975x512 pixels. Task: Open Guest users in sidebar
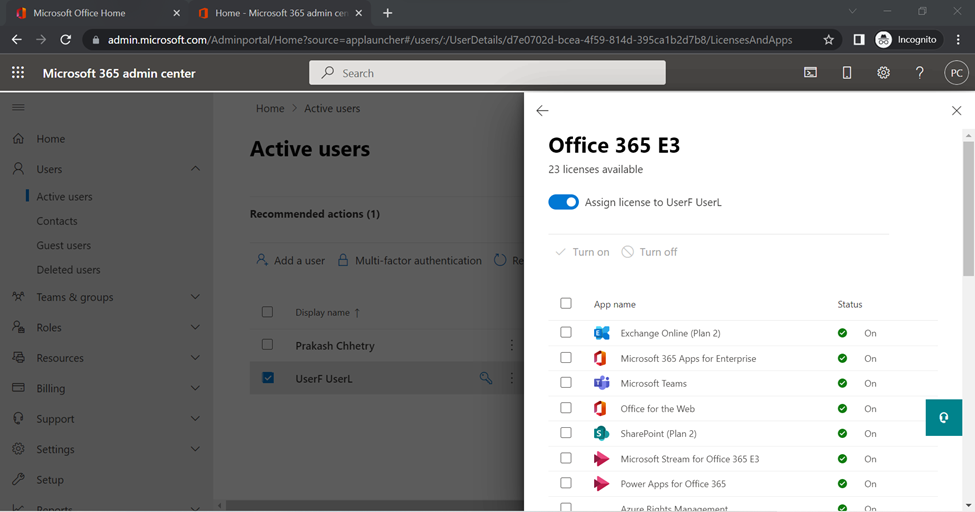click(x=63, y=245)
